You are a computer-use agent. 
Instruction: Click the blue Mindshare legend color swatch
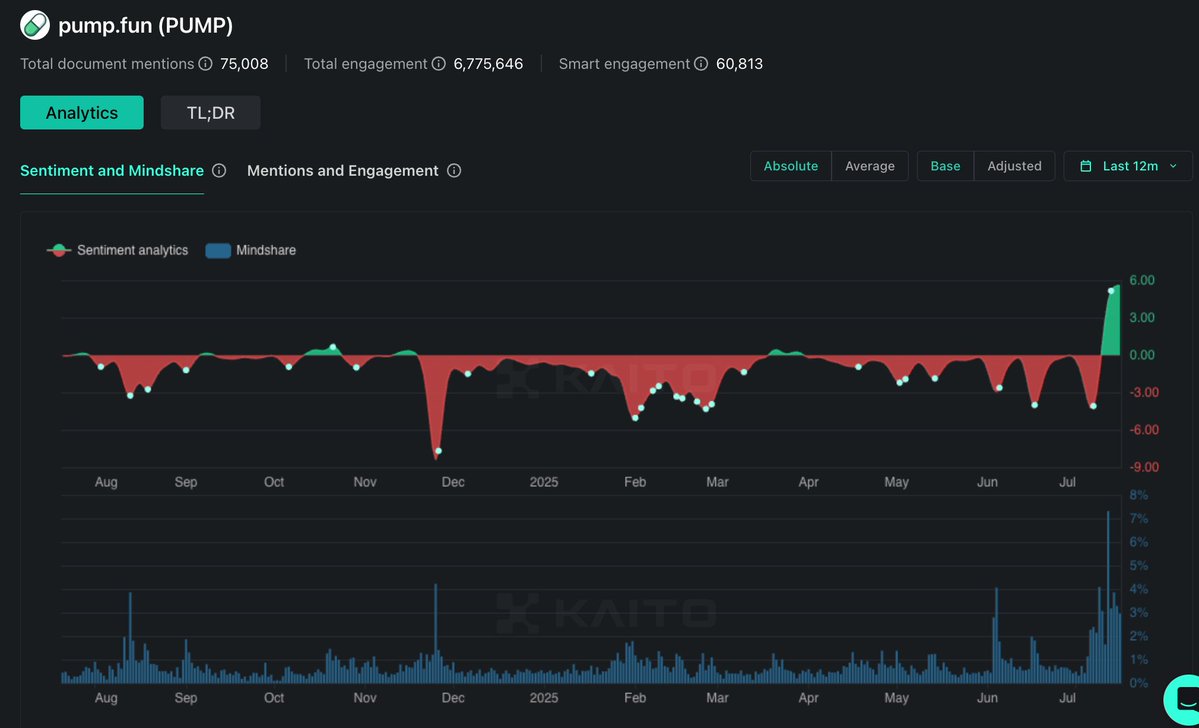218,250
